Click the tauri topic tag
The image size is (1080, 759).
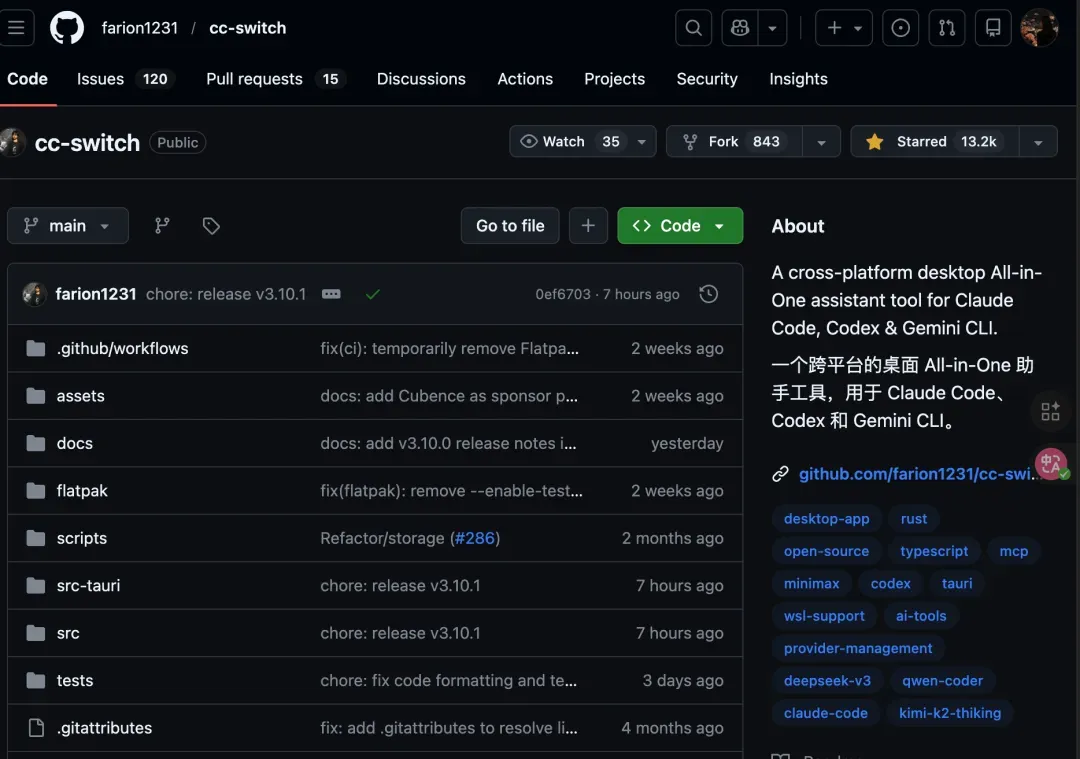[x=957, y=583]
